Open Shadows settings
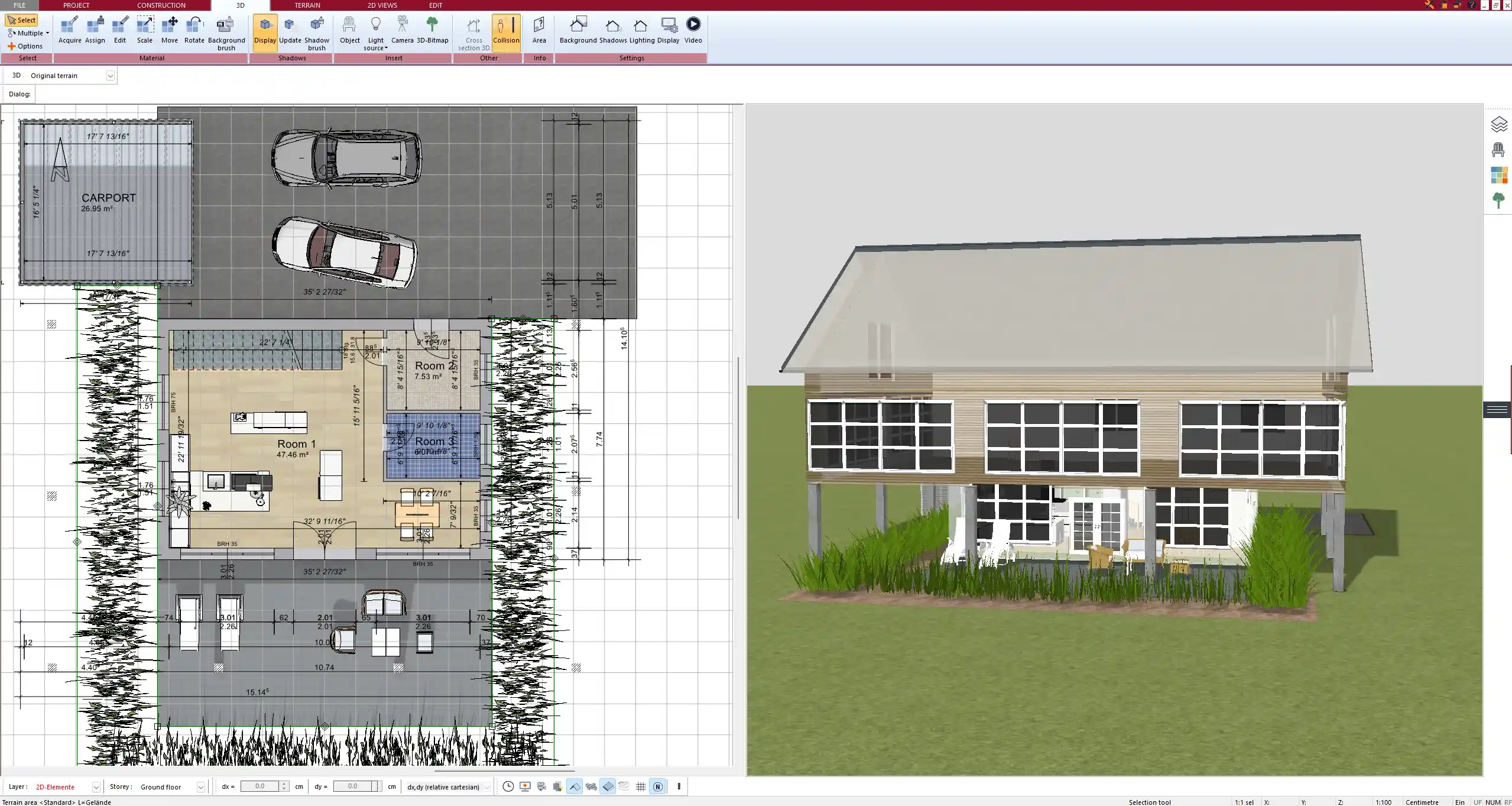Viewport: 1512px width, 806px height. coord(613,30)
